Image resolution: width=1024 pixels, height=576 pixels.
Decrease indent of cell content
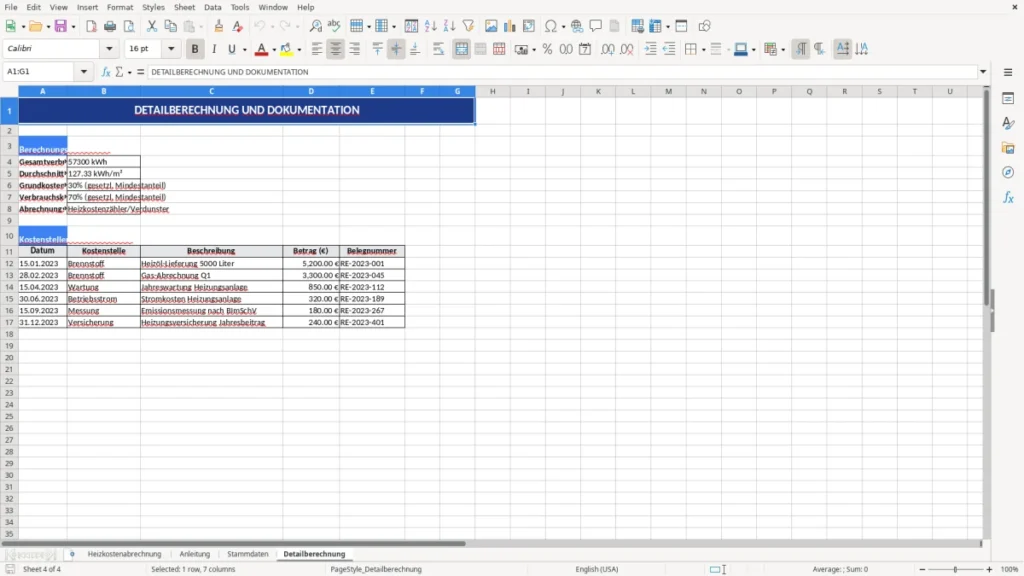click(669, 49)
